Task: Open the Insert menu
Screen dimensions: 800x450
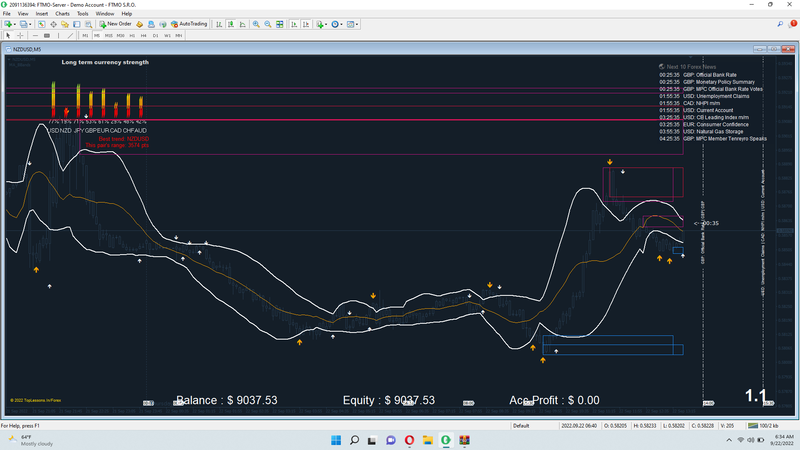Action: pyautogui.click(x=42, y=14)
